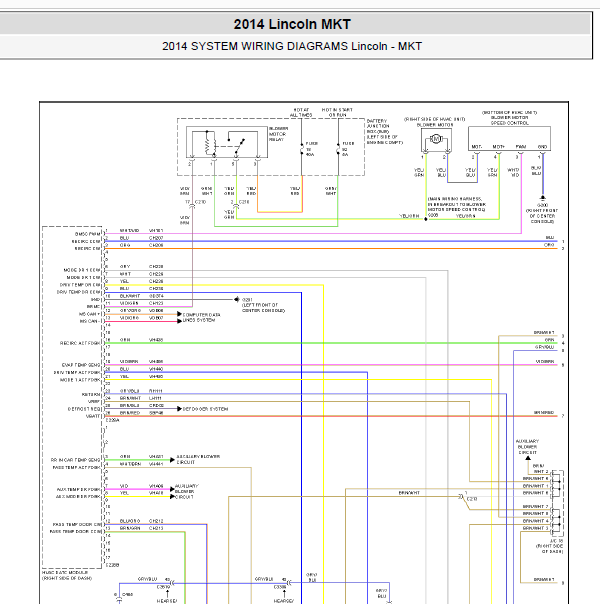Click the blower motor M symbol
600x604 pixels.
pyautogui.click(x=436, y=139)
